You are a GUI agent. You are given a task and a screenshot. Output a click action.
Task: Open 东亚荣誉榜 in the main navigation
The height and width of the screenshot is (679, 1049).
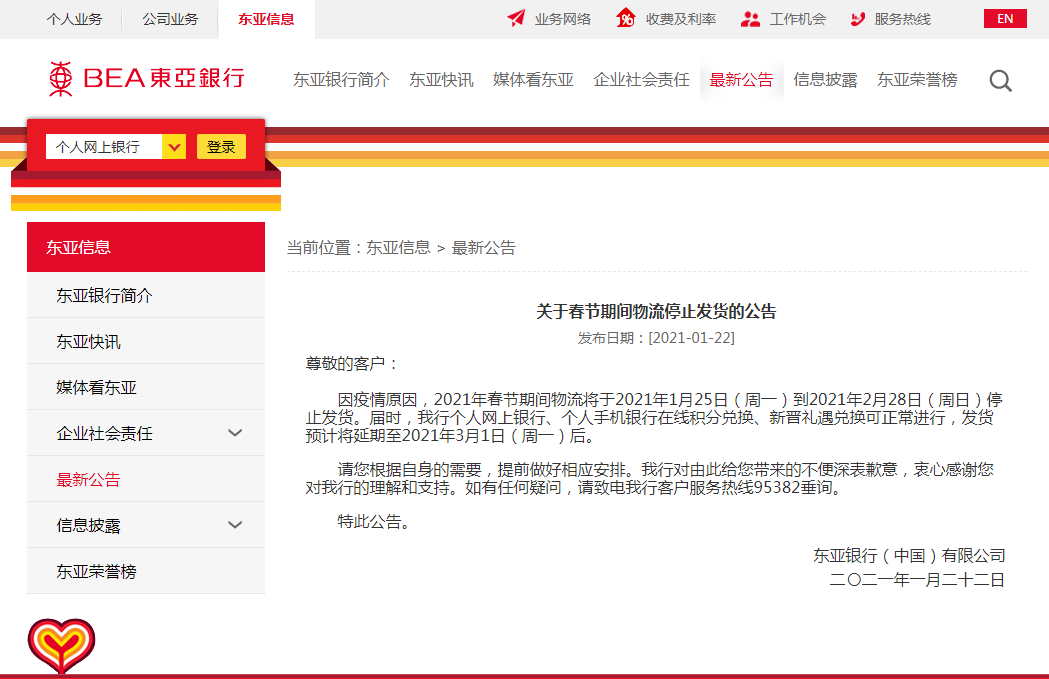917,80
